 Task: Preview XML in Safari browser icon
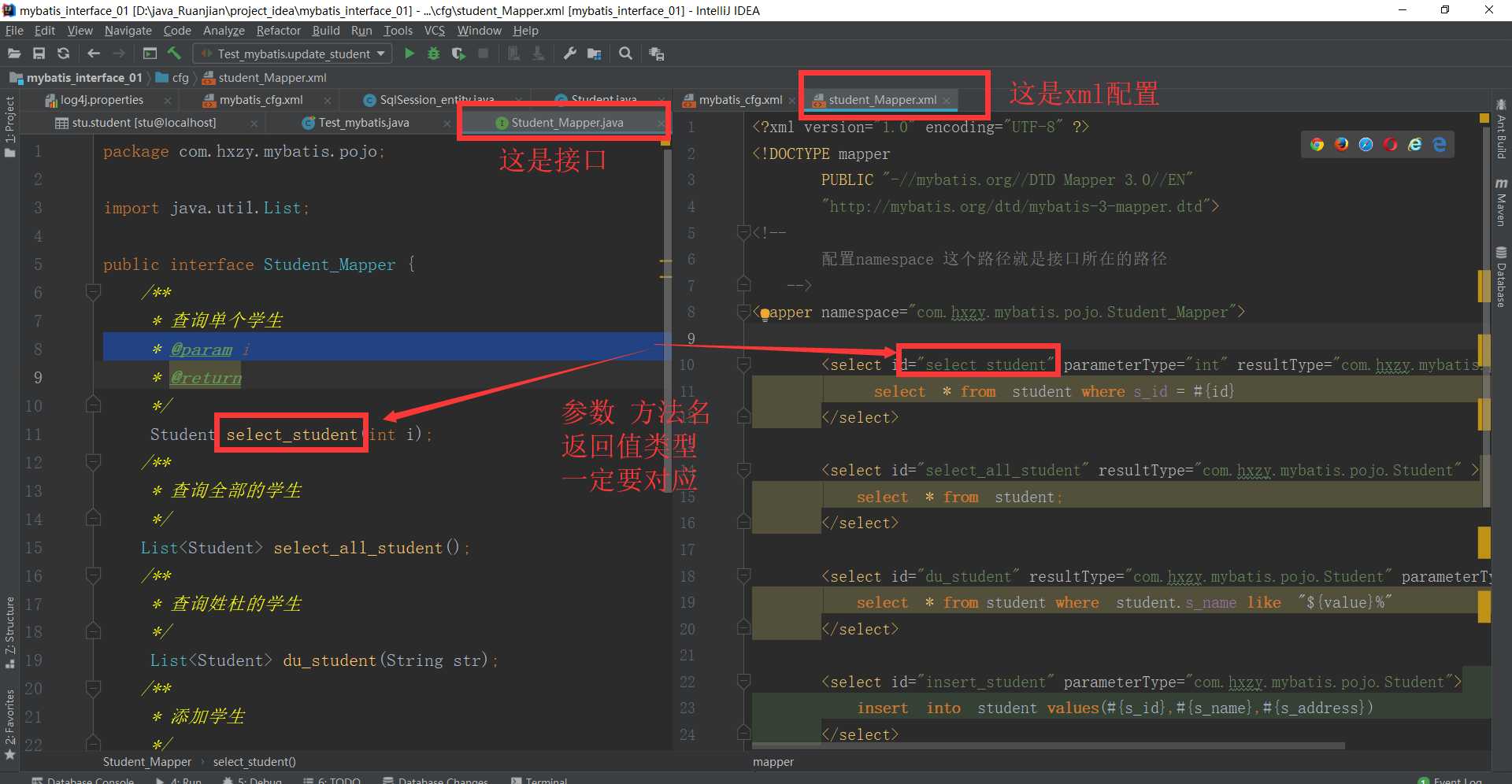pos(1366,144)
